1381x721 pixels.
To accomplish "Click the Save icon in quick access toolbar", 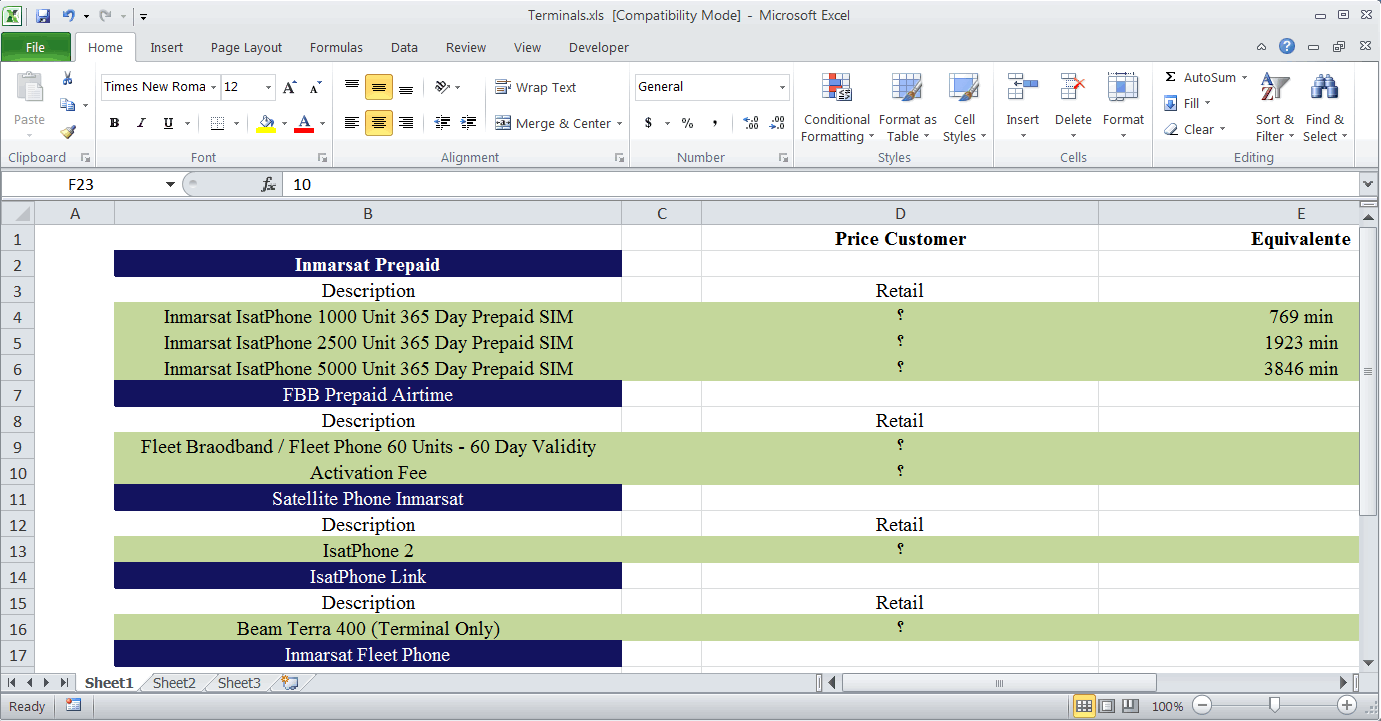I will click(43, 16).
